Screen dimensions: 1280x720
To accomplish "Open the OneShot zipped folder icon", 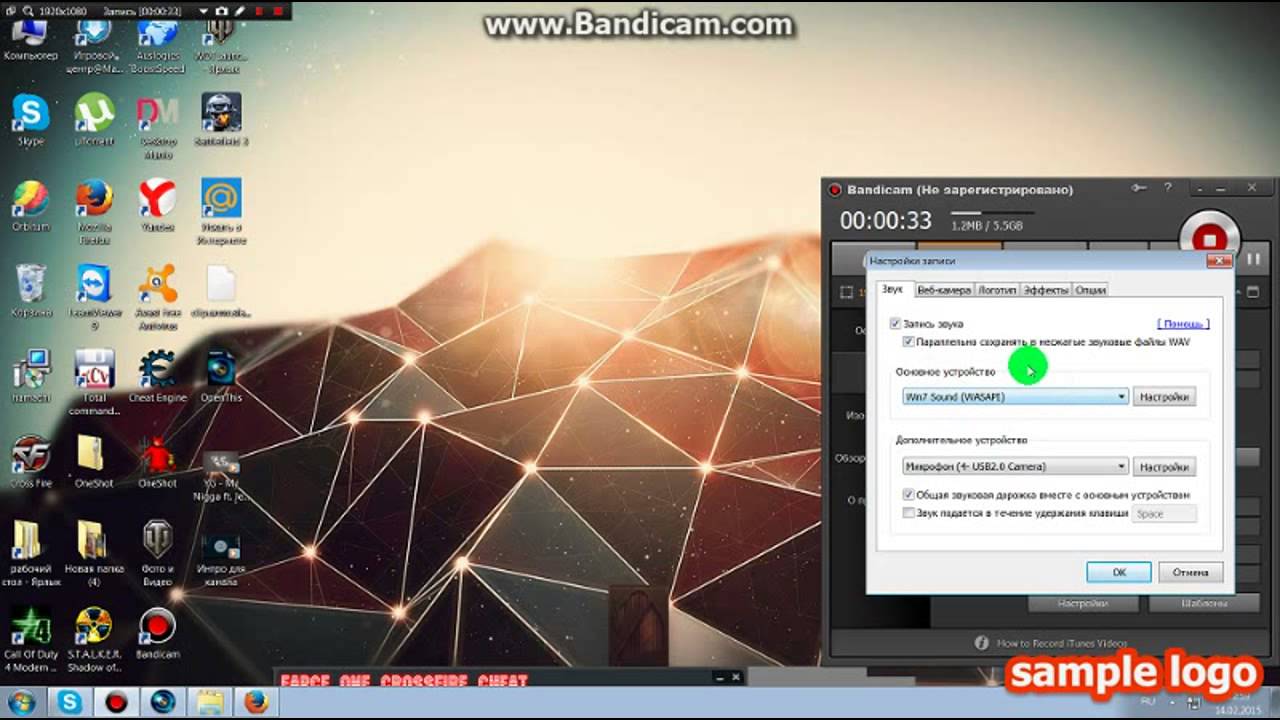I will point(94,462).
